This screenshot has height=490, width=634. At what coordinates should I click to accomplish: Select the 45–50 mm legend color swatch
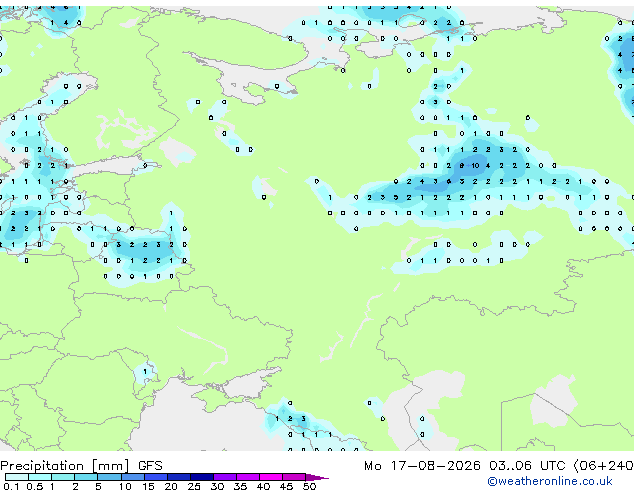pyautogui.click(x=294, y=477)
